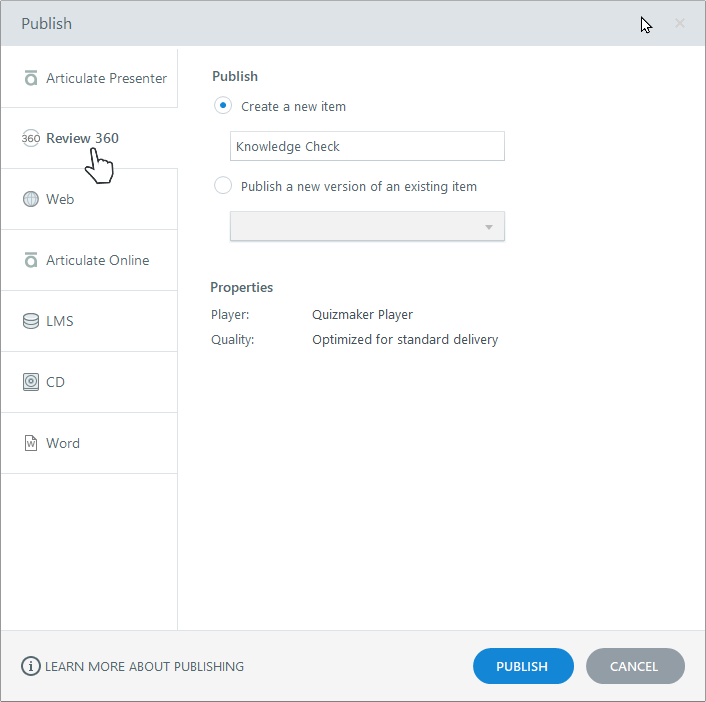Select the 'Create a new item' radio button
Viewport: 706px width, 702px height.
[x=223, y=105]
